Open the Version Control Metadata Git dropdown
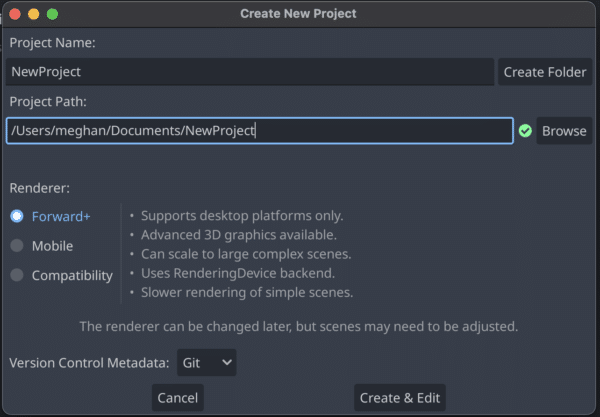The image size is (600, 417). pyautogui.click(x=207, y=363)
